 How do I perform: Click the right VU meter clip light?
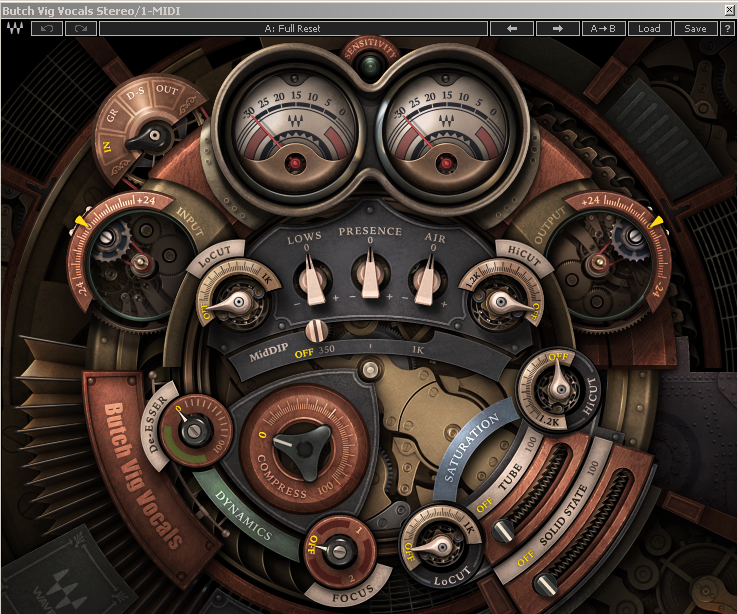point(446,164)
